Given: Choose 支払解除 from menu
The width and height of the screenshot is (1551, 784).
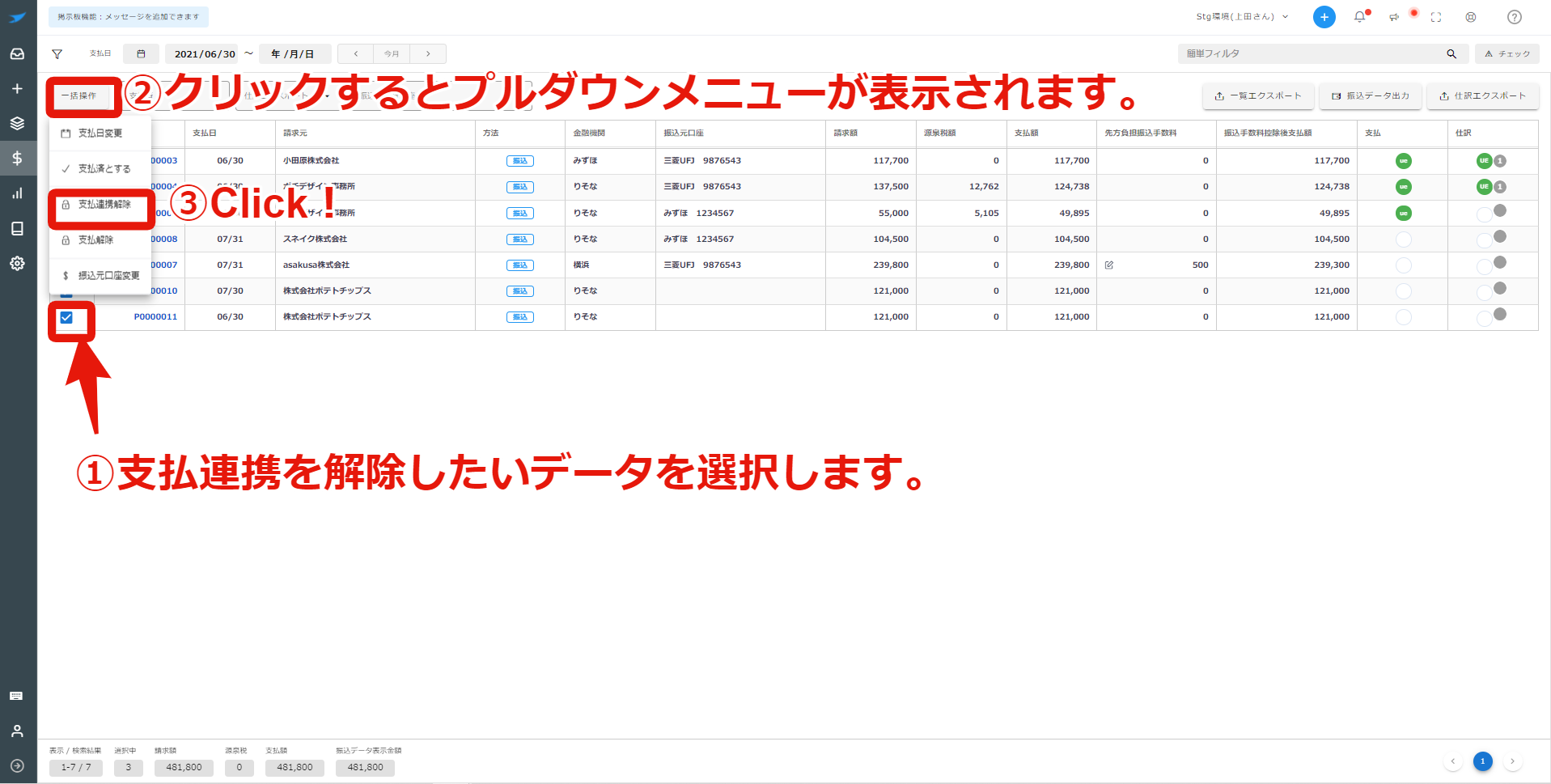Looking at the screenshot, I should (100, 240).
